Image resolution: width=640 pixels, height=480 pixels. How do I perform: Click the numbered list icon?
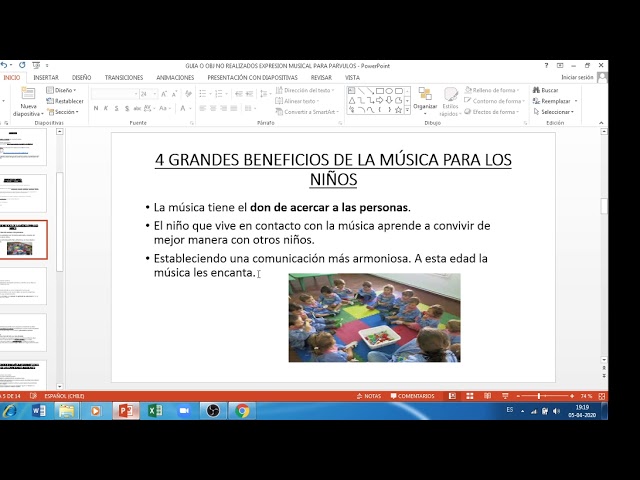pyautogui.click(x=219, y=94)
